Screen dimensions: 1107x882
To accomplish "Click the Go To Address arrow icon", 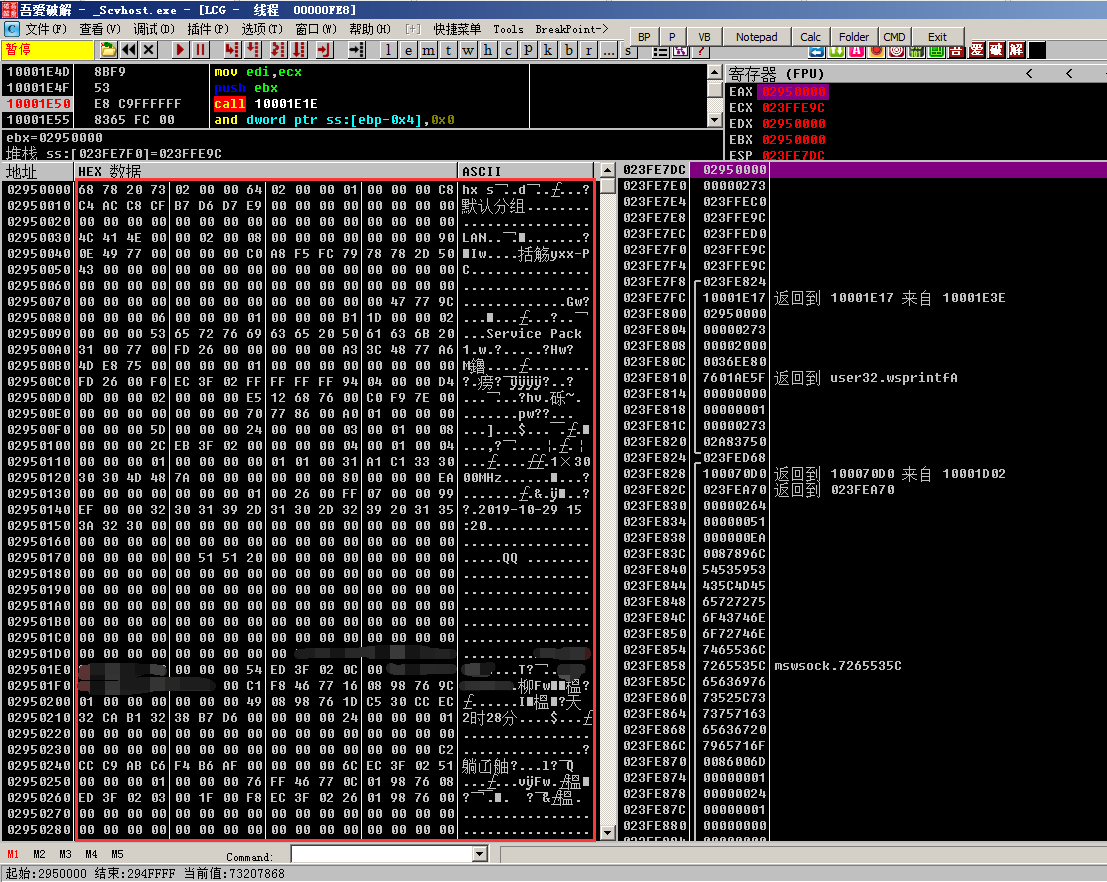I will (x=357, y=49).
